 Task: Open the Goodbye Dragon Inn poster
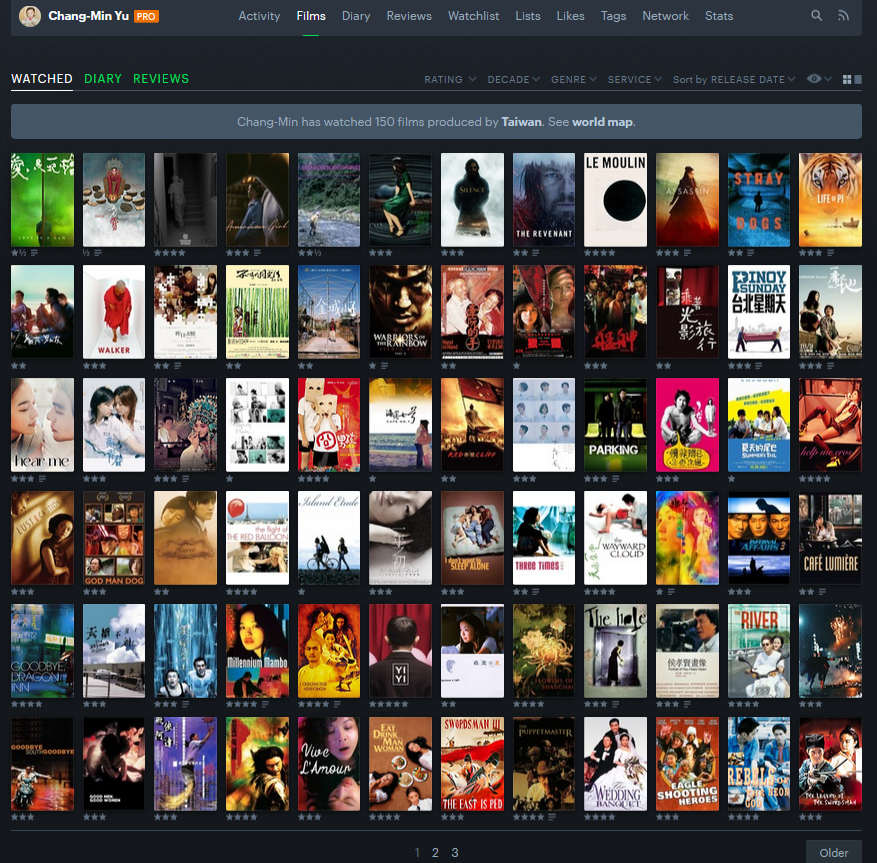tap(43, 651)
